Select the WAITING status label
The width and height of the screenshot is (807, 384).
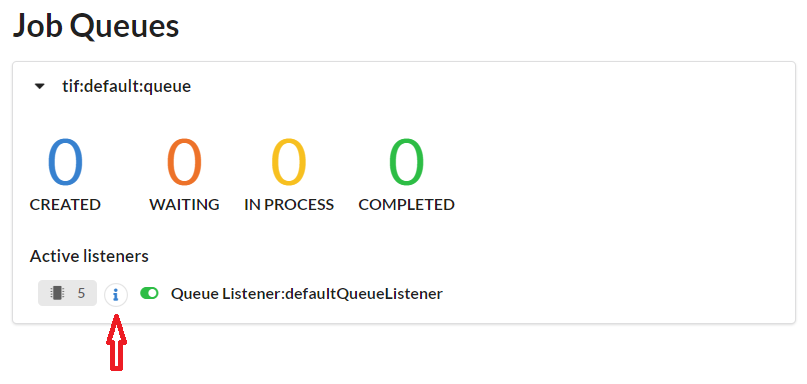184,205
